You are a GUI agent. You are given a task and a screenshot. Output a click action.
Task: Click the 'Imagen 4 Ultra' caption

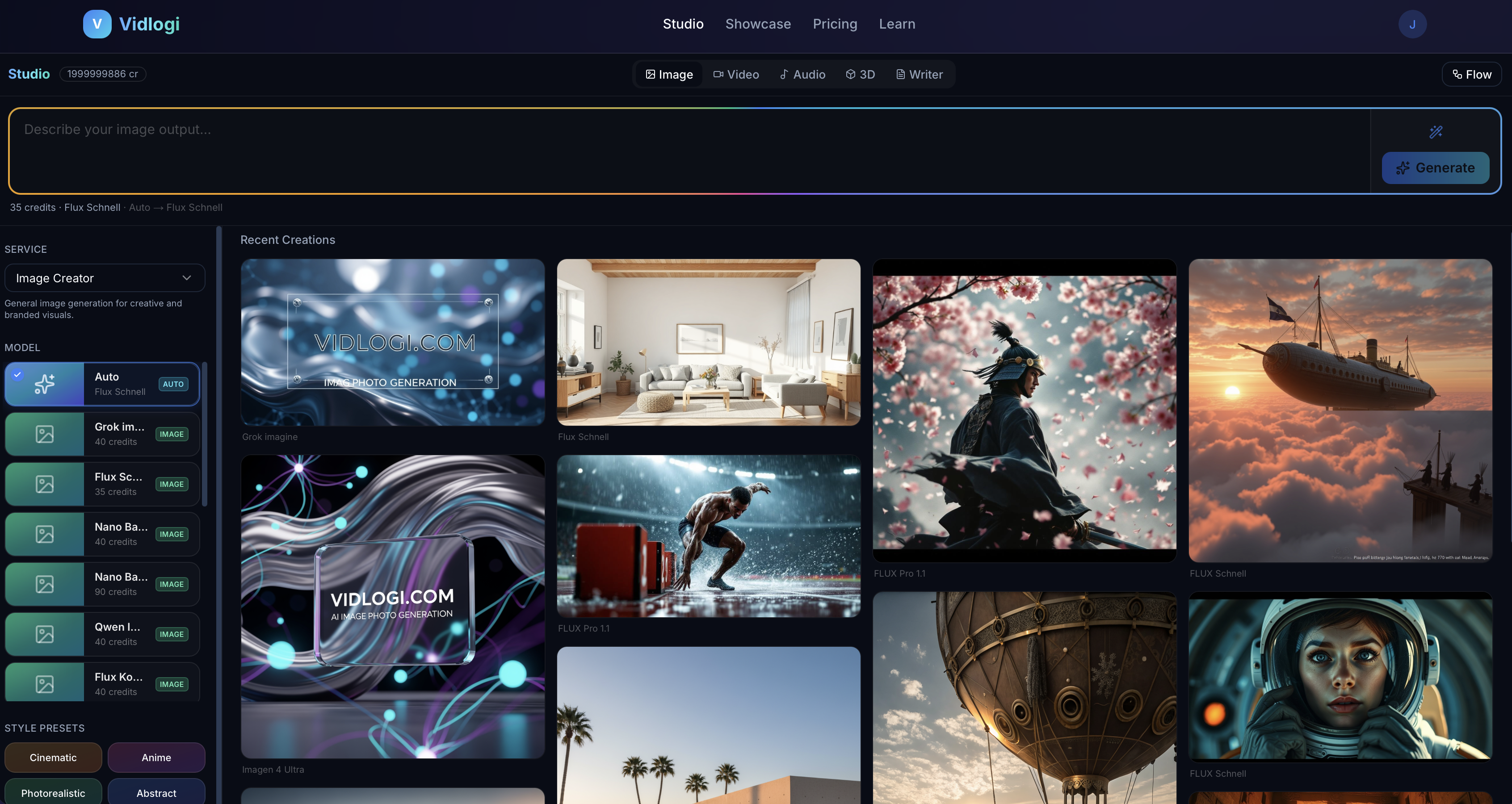click(x=273, y=769)
